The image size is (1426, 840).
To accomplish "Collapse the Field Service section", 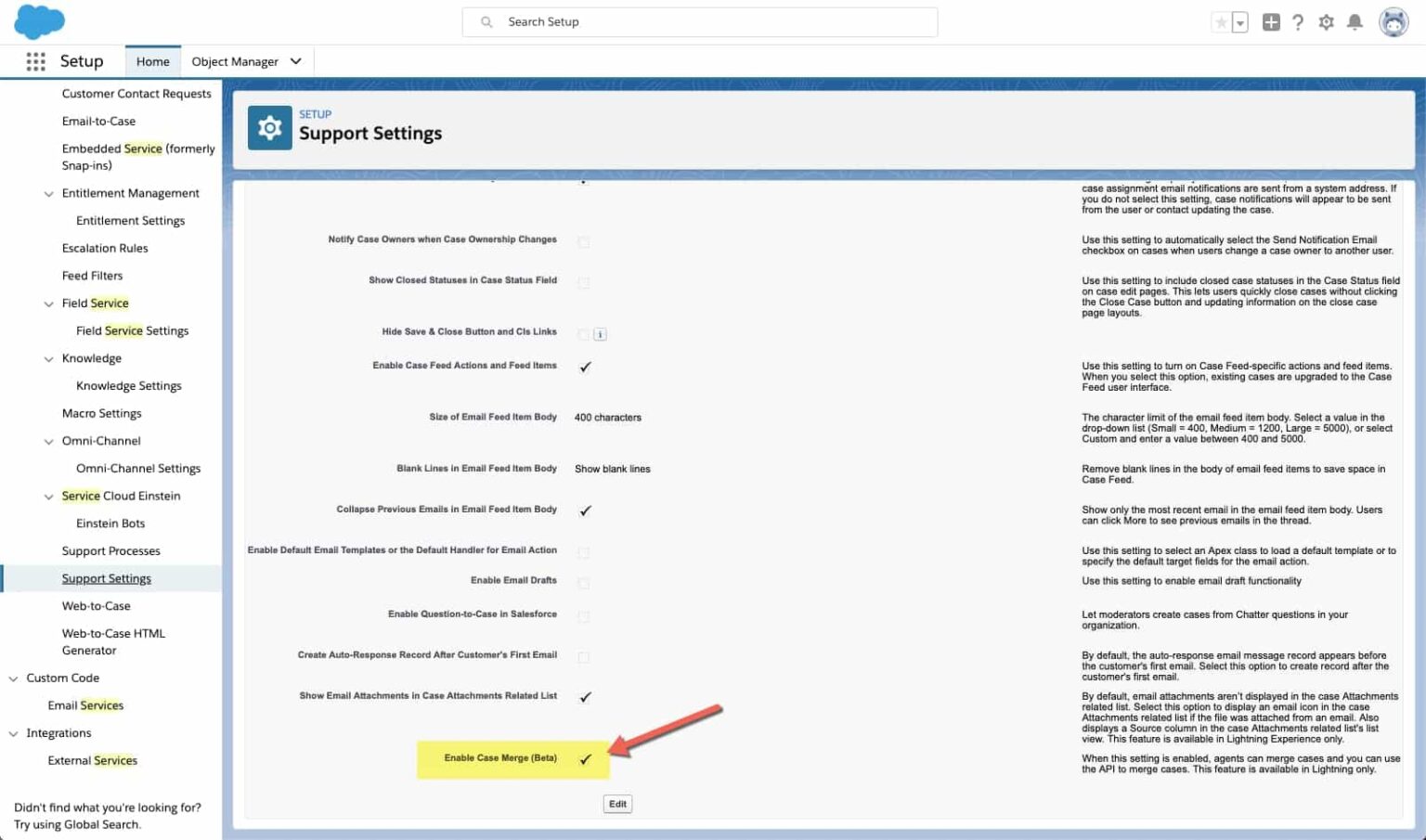I will pyautogui.click(x=49, y=303).
